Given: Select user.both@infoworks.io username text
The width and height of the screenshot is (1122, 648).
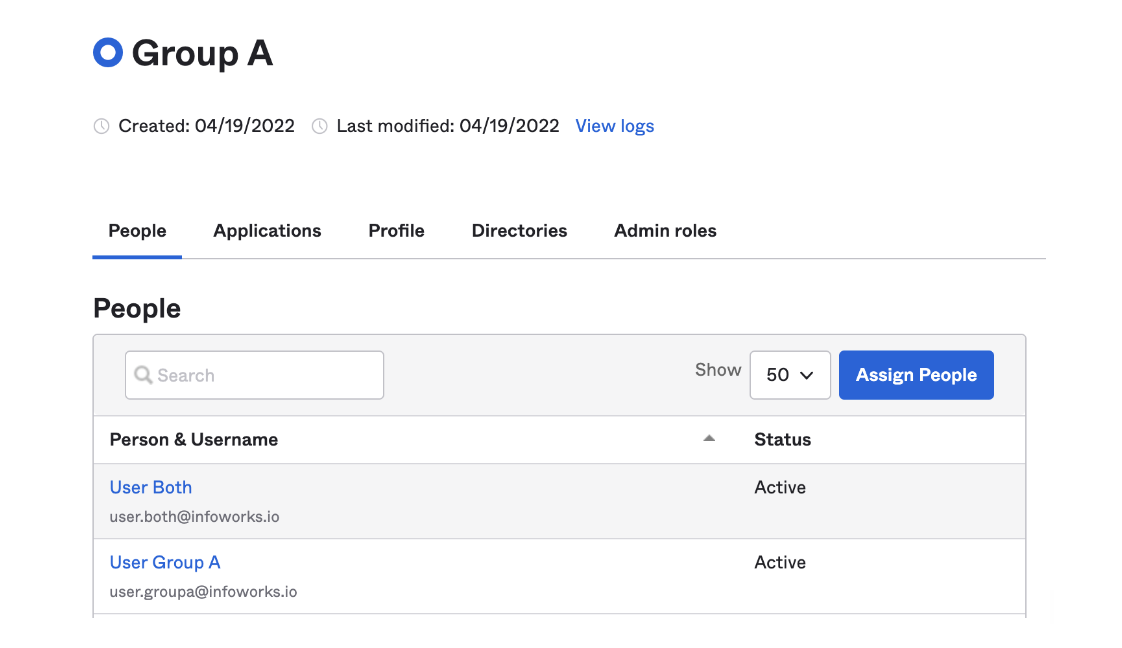Looking at the screenshot, I should point(195,516).
